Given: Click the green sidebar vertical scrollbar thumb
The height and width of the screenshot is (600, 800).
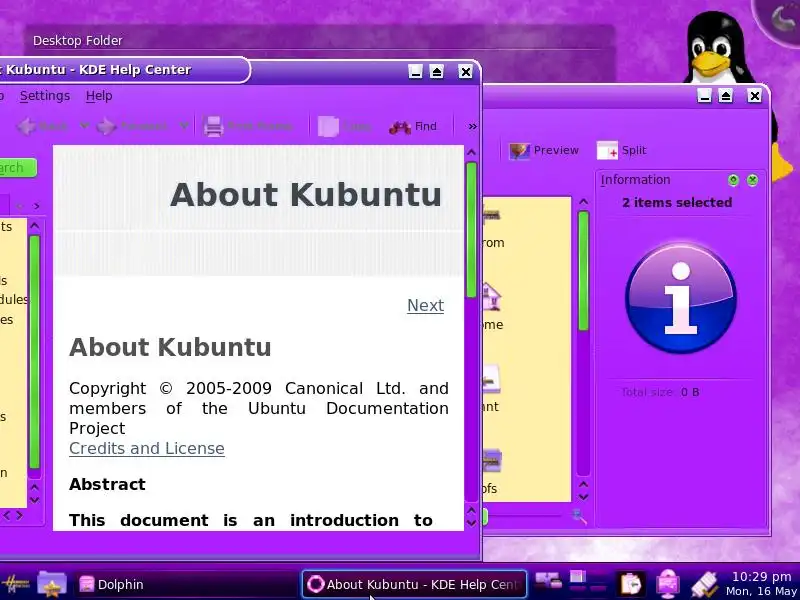Looking at the screenshot, I should tap(34, 352).
